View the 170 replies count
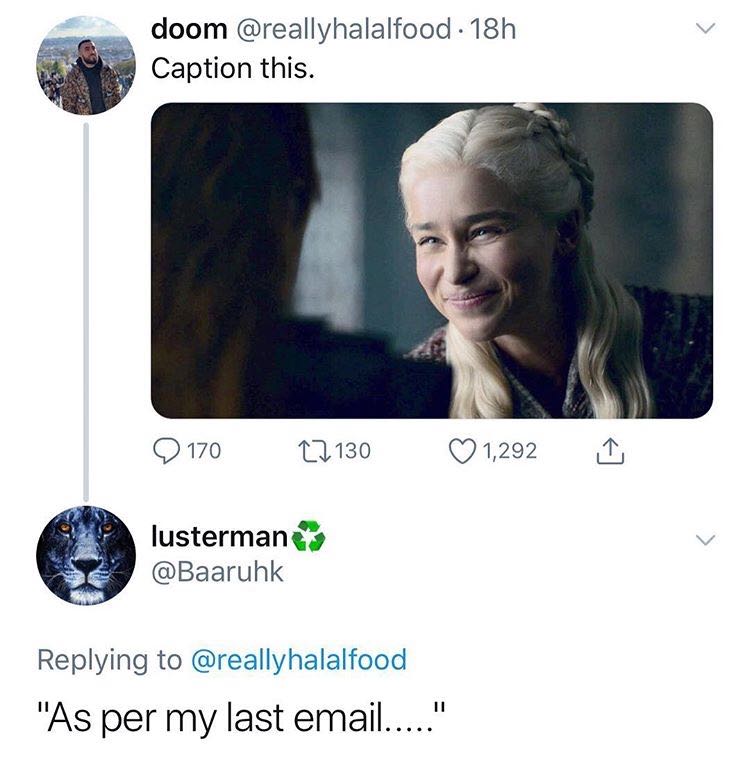This screenshot has height=783, width=750. (x=204, y=450)
